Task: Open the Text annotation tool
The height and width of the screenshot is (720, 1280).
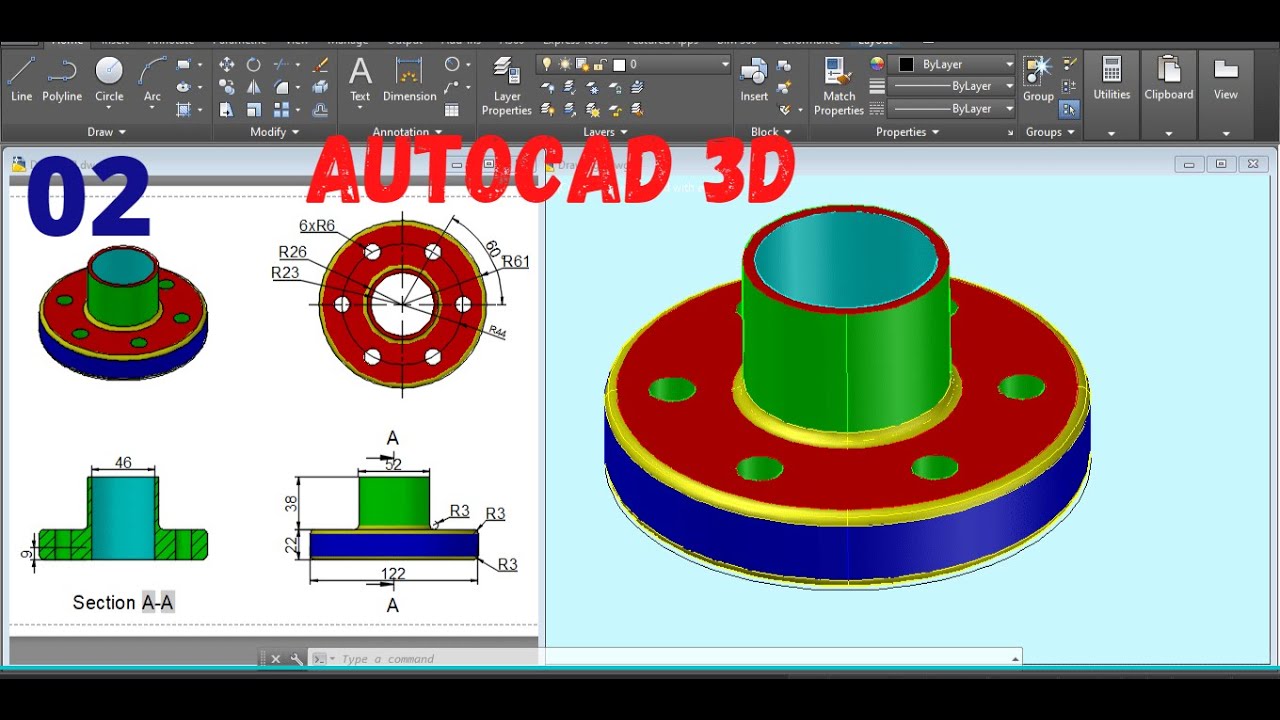Action: [x=360, y=79]
